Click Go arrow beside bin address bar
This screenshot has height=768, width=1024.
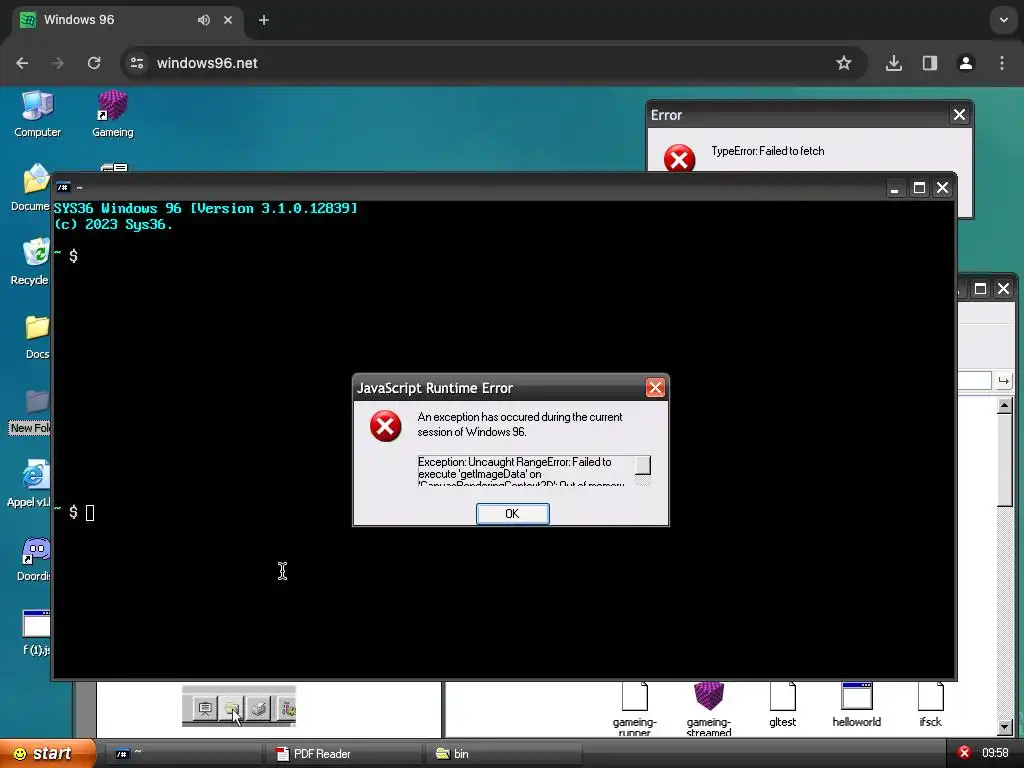click(x=1003, y=381)
